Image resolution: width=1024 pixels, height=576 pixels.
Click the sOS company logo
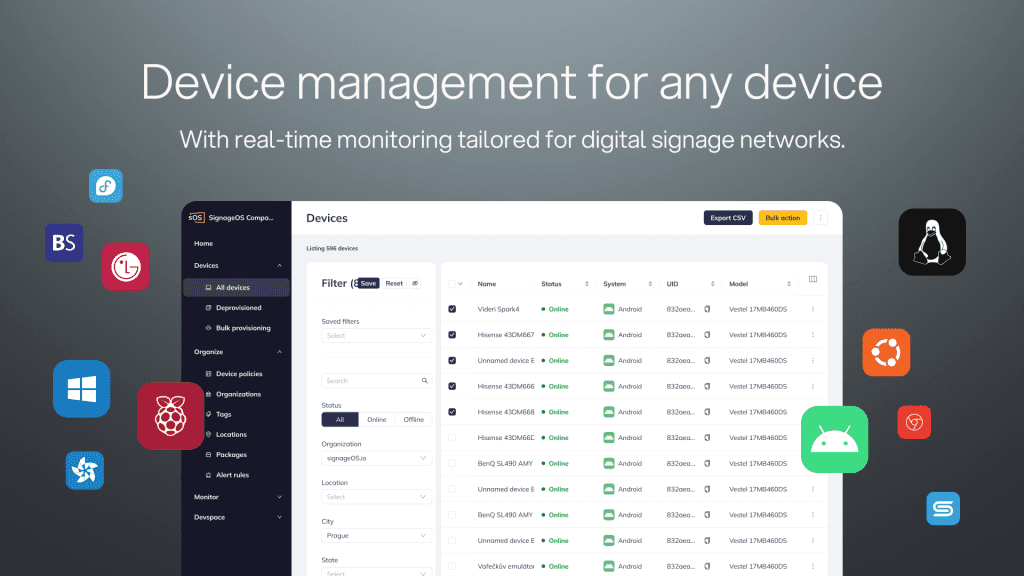196,217
